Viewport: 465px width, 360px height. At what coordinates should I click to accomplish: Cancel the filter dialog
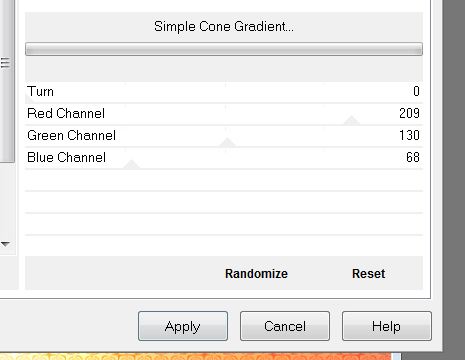[x=285, y=326]
